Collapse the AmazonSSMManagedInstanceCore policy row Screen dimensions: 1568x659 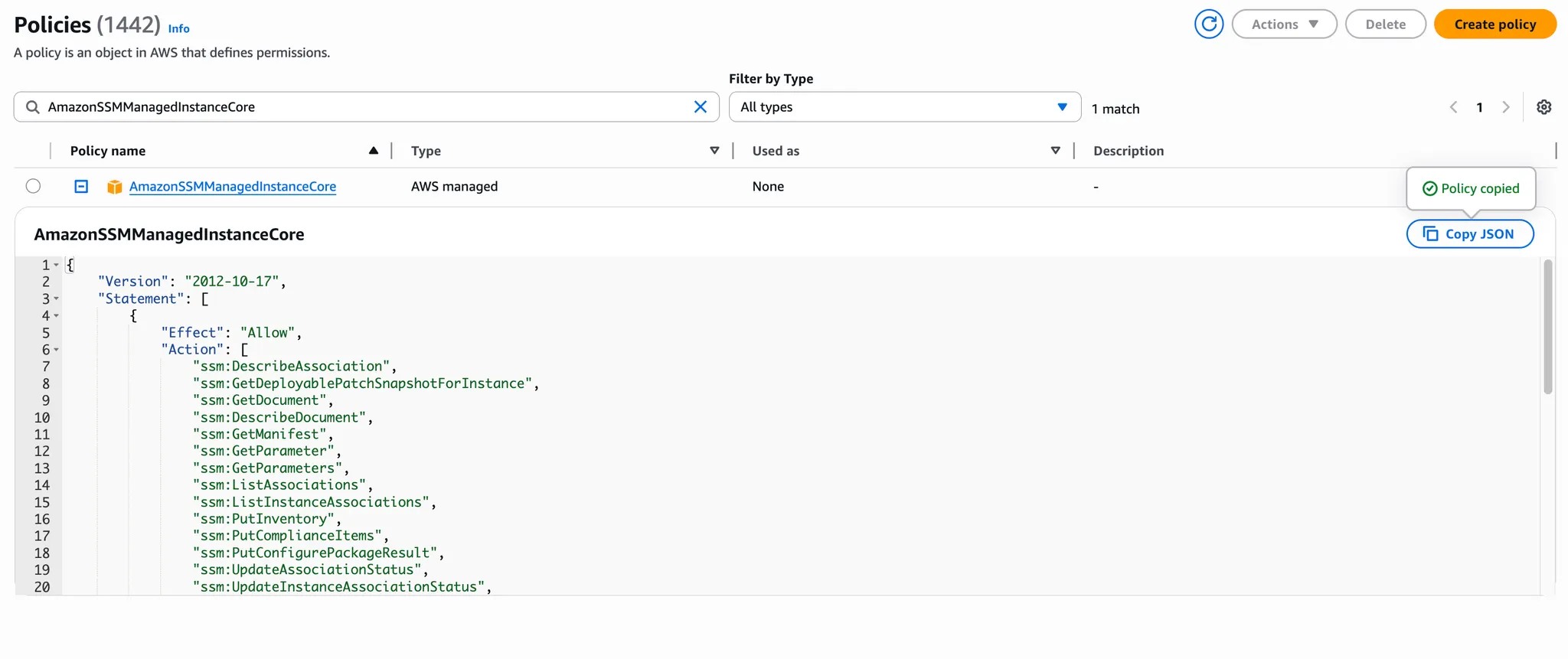[81, 186]
